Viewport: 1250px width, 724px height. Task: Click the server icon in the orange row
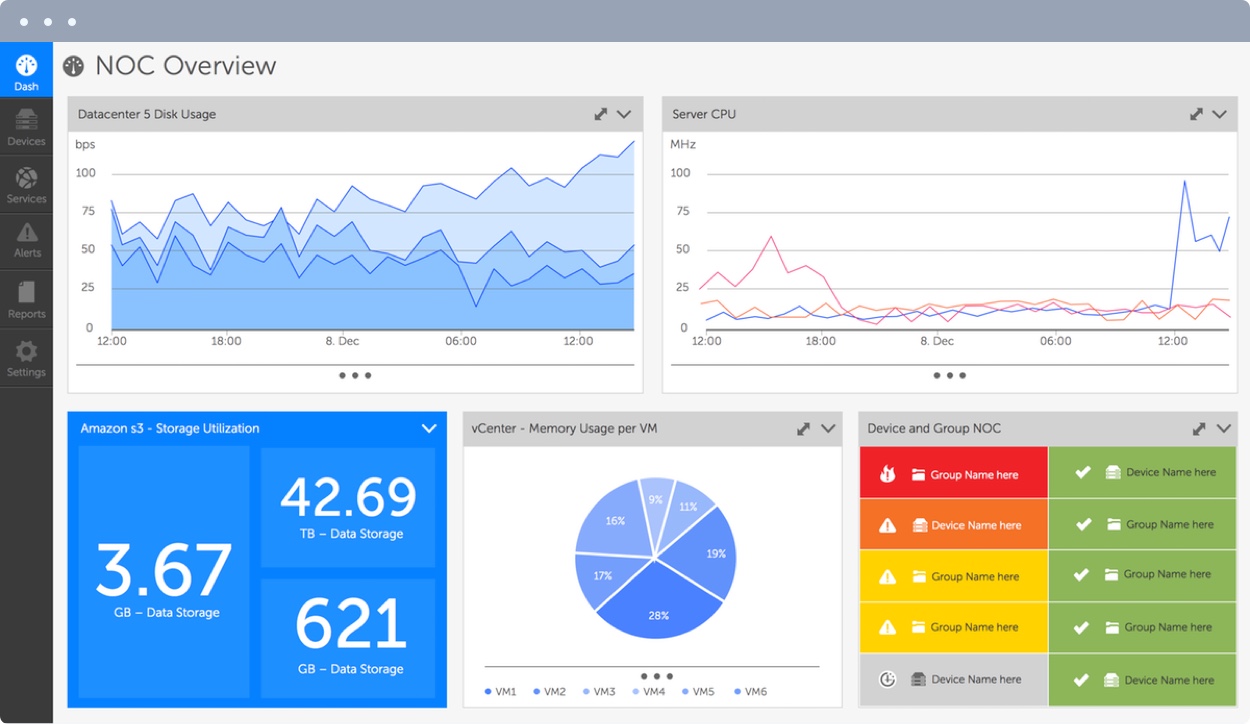tap(919, 525)
